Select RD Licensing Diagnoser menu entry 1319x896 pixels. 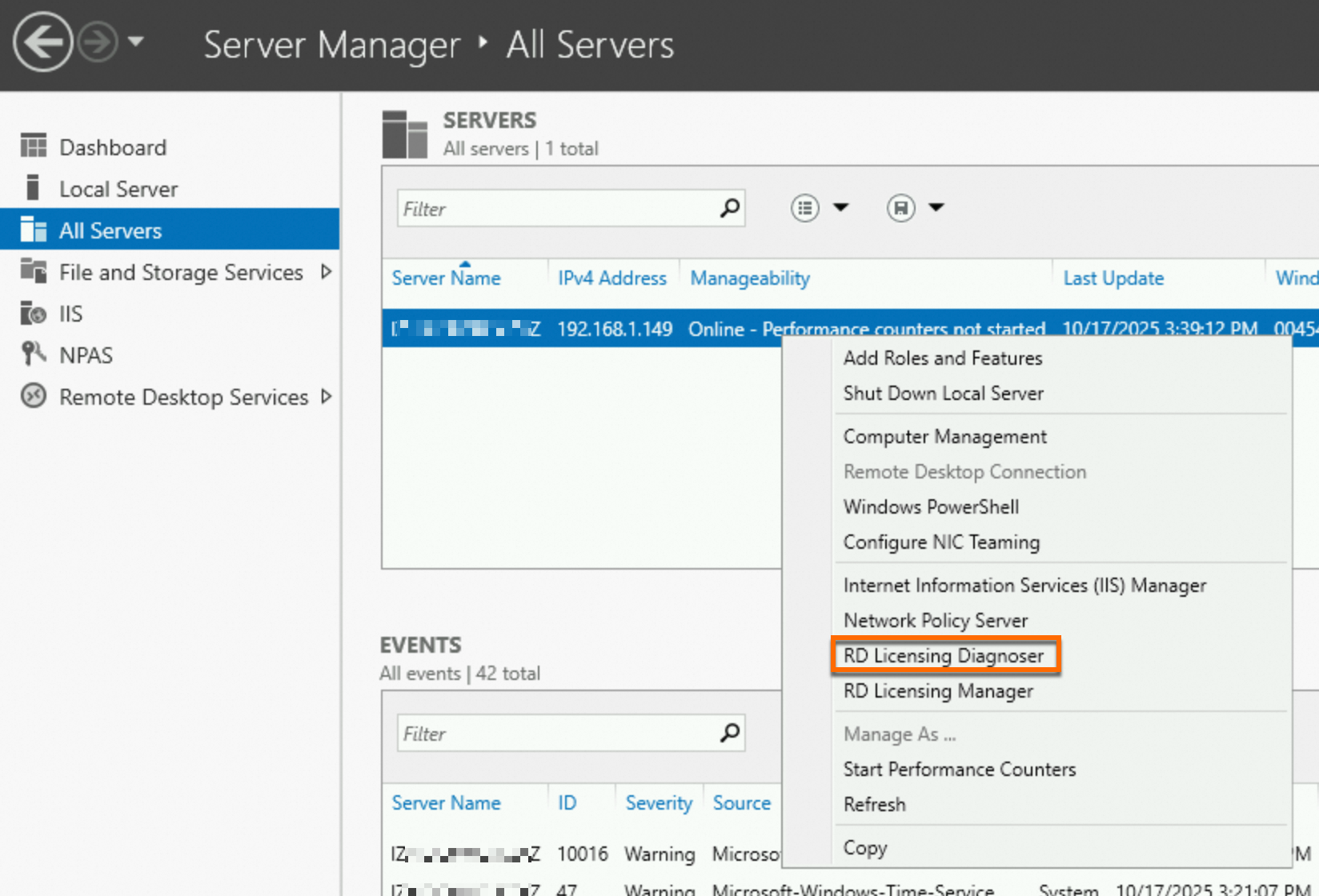[x=944, y=655]
